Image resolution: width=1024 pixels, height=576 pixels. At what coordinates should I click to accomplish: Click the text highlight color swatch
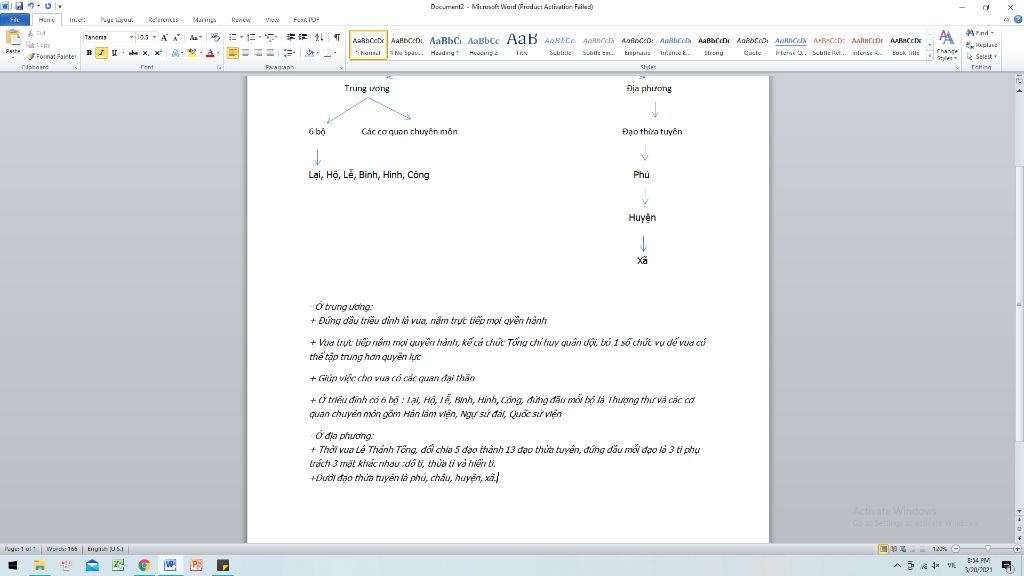click(x=192, y=53)
